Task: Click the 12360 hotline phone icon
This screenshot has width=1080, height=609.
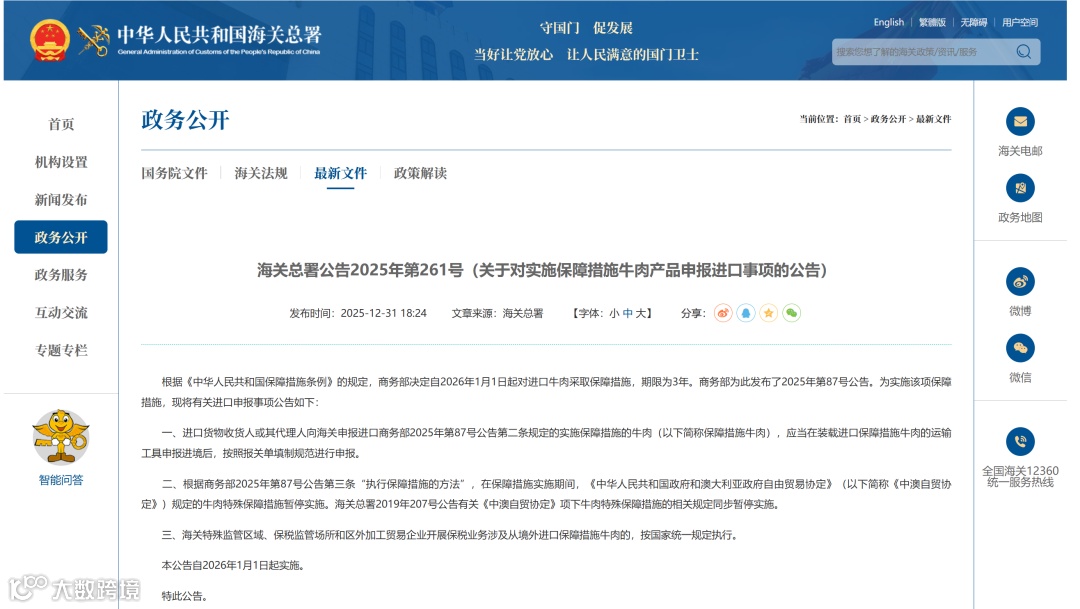Action: tap(1020, 442)
